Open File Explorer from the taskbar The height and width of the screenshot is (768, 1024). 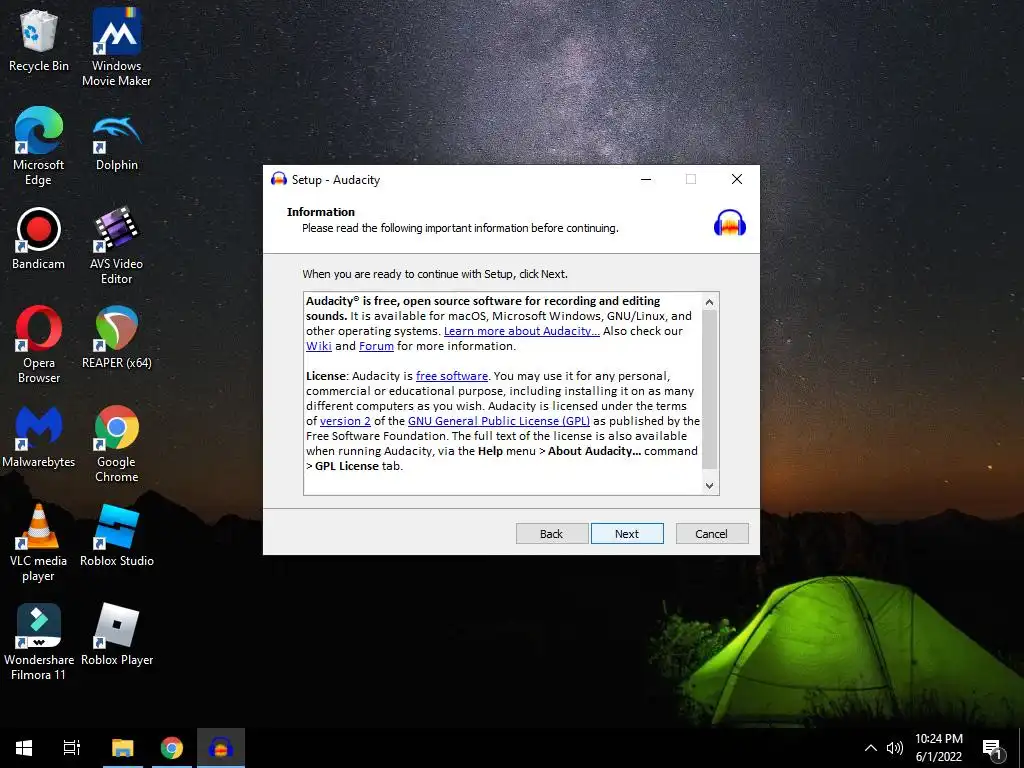click(x=122, y=748)
